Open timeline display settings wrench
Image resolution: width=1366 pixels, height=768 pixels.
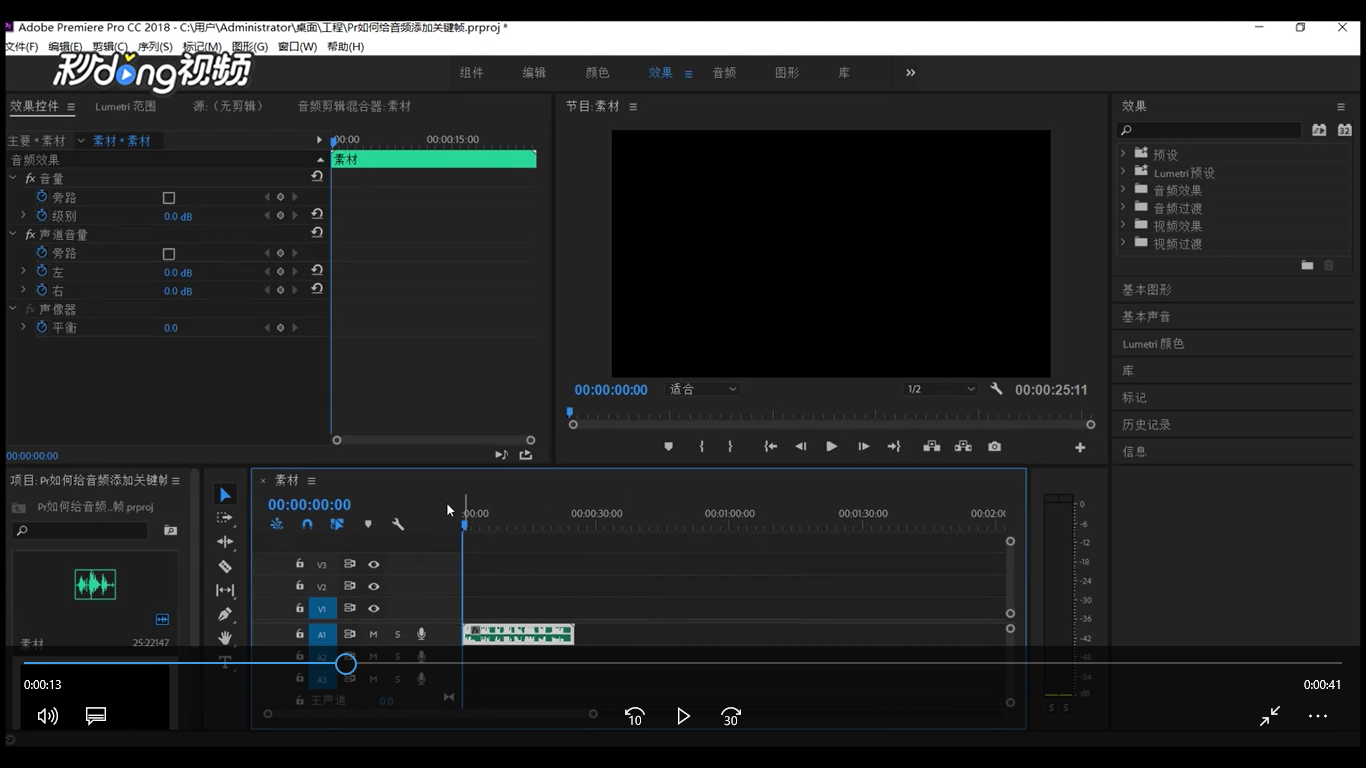click(x=398, y=524)
